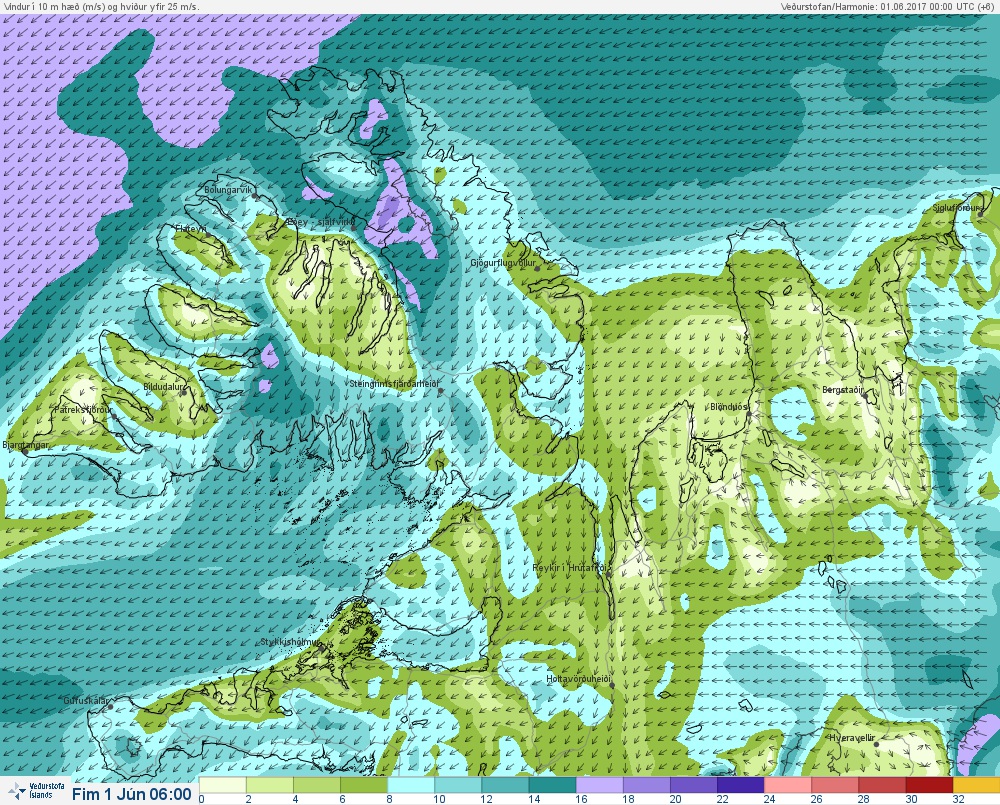Select the orange legend swatch above 32 m/s
Image resolution: width=1000 pixels, height=805 pixels.
(x=977, y=785)
